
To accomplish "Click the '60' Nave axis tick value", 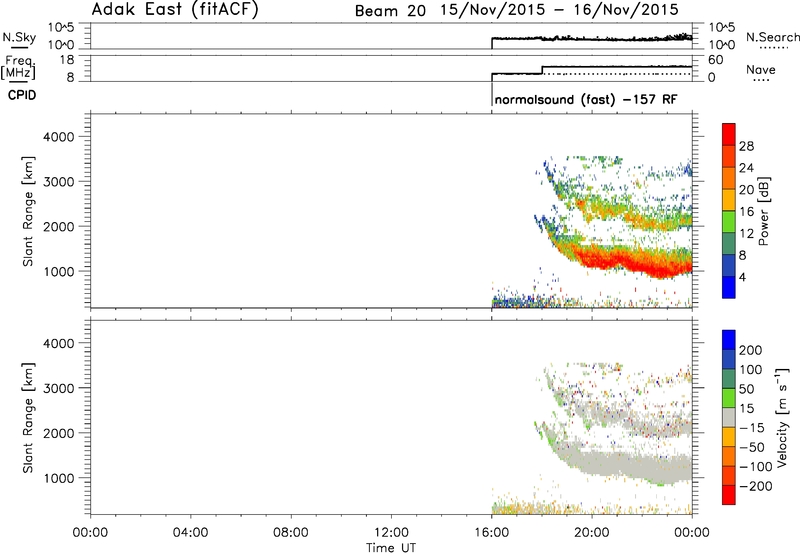I will 715,60.
